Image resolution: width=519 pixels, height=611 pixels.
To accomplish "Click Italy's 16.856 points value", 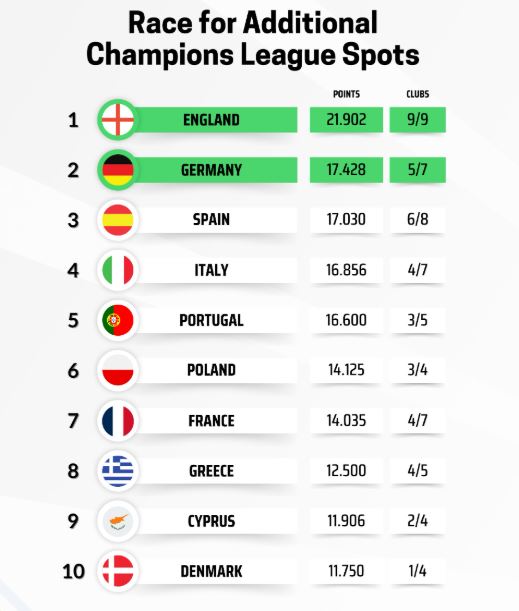I will click(x=346, y=270).
